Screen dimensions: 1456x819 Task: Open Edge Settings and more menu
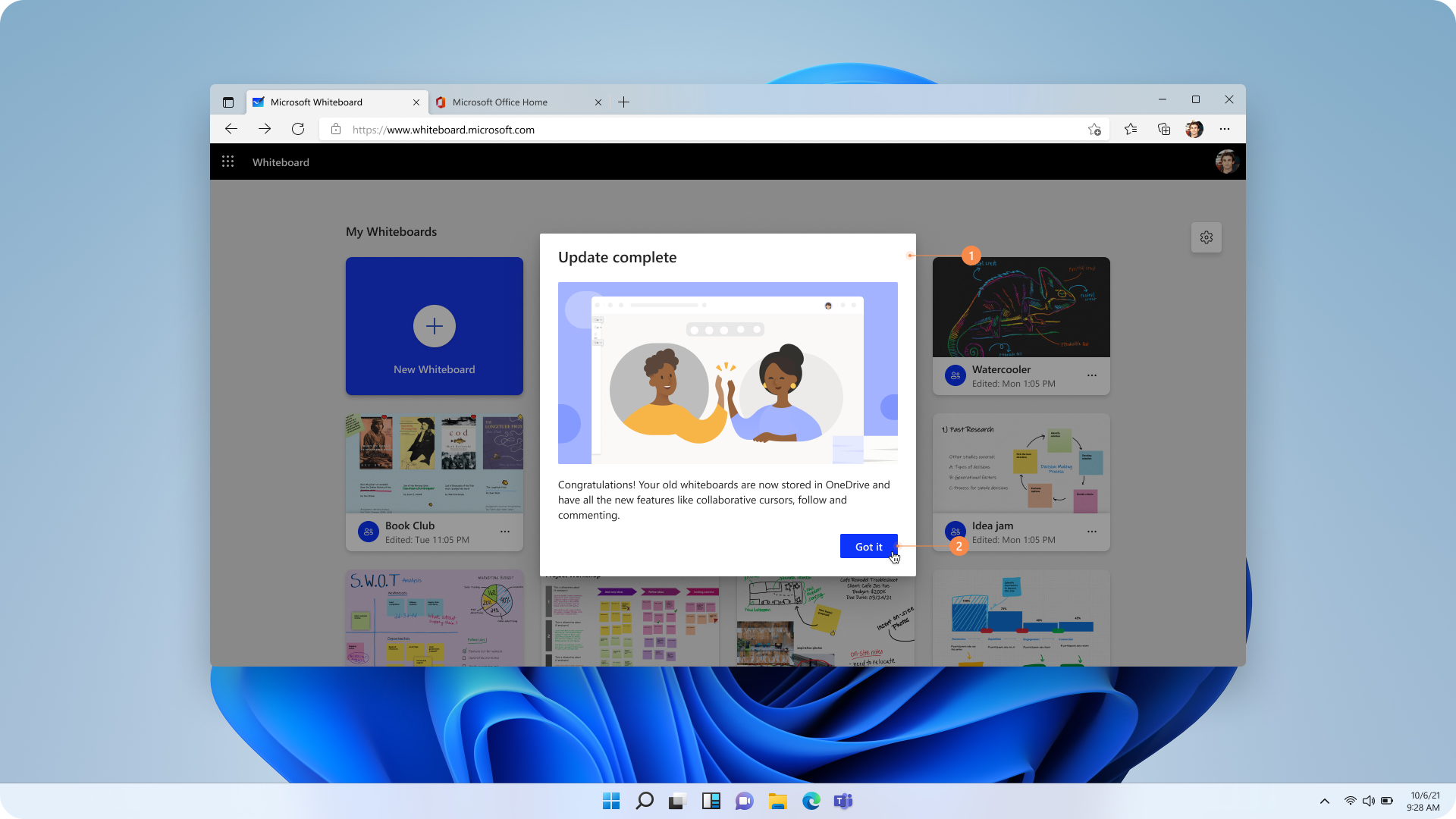click(1224, 129)
